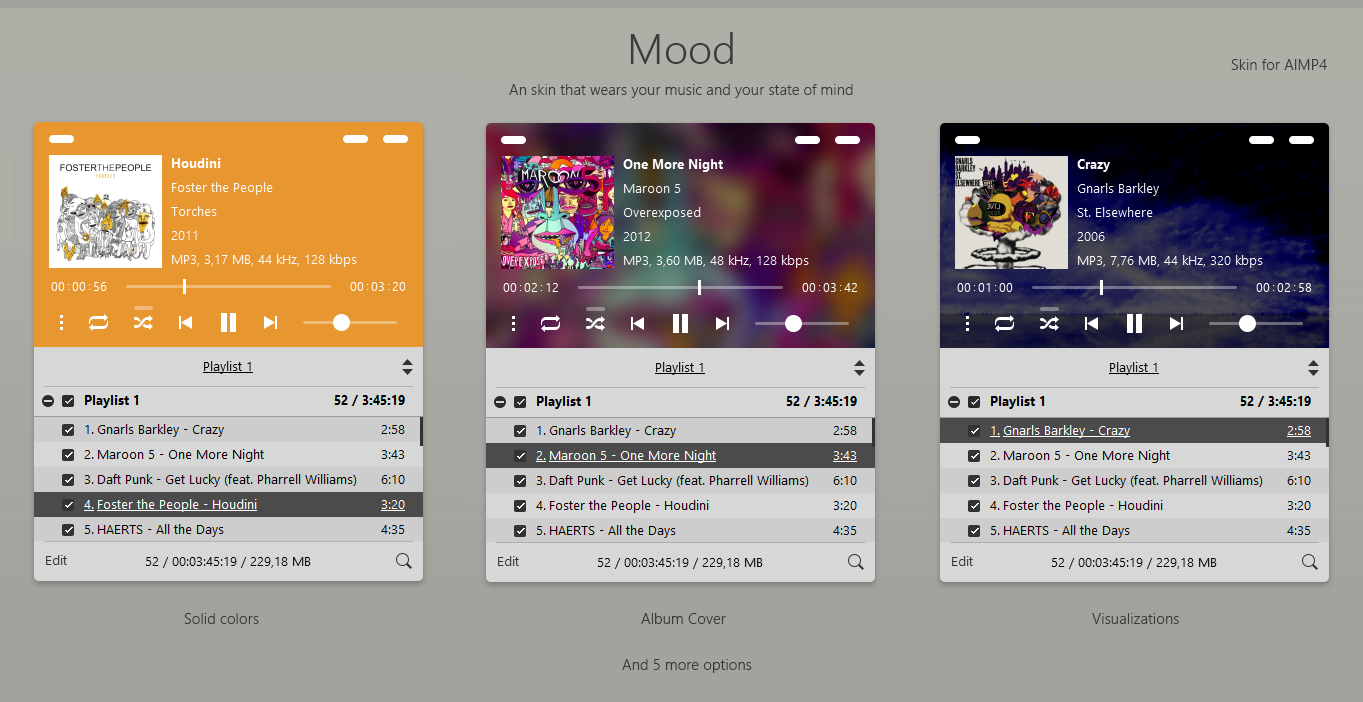Uncheck Daft Punk - Get Lucky in Houdini player
The image size is (1363, 702).
pos(68,480)
